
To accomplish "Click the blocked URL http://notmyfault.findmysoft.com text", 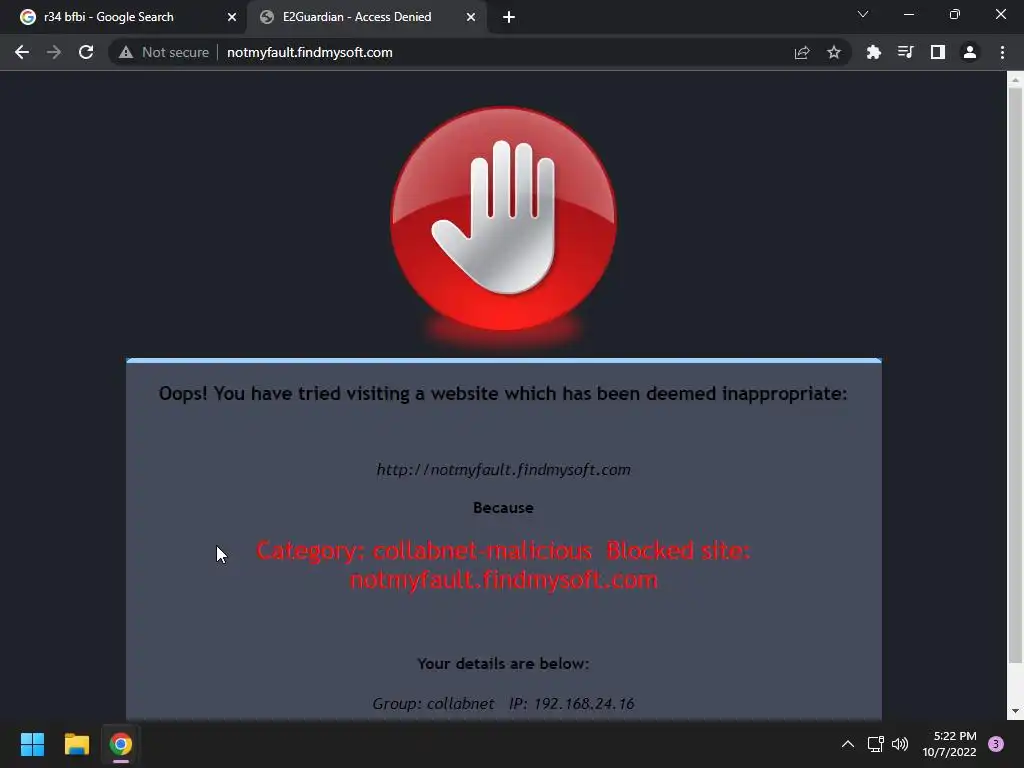I will click(x=504, y=470).
